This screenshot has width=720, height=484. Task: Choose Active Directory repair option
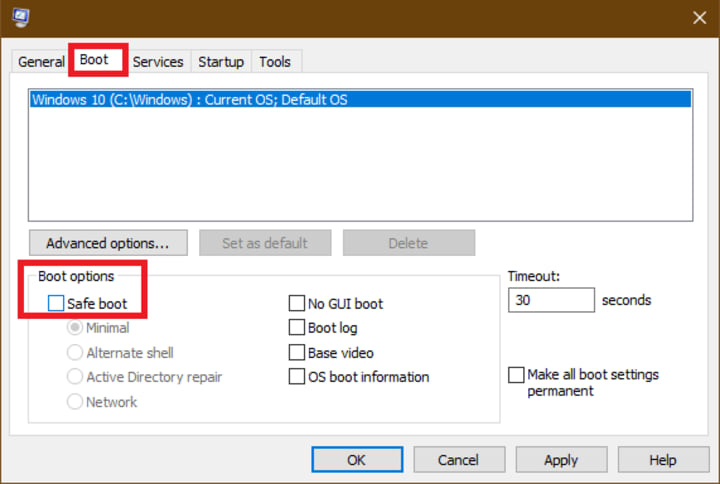tap(75, 377)
